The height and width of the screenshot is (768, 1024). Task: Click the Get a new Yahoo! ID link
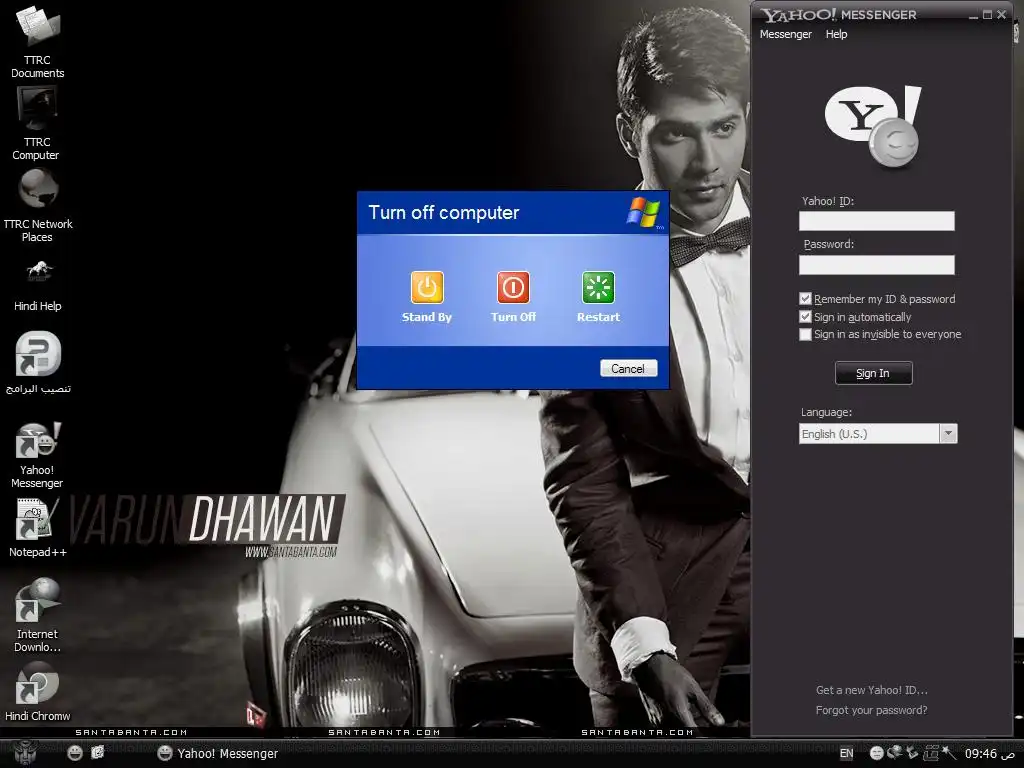[x=872, y=690]
